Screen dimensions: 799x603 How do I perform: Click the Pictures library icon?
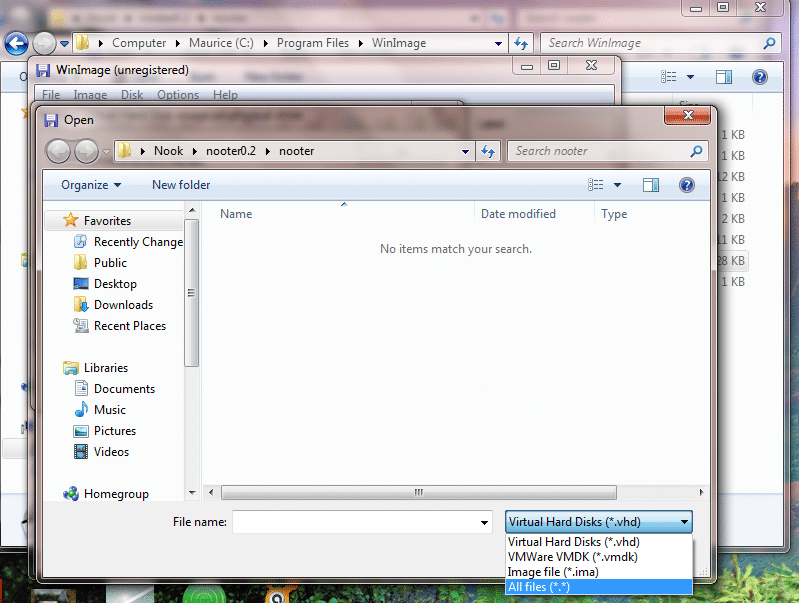click(x=81, y=431)
